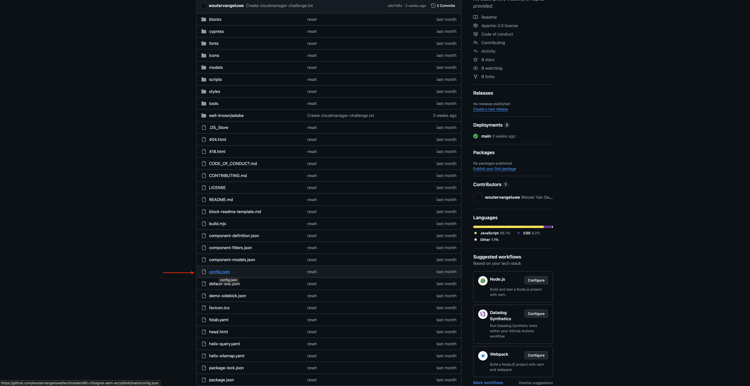Click the folder icon next to tools

click(x=204, y=103)
